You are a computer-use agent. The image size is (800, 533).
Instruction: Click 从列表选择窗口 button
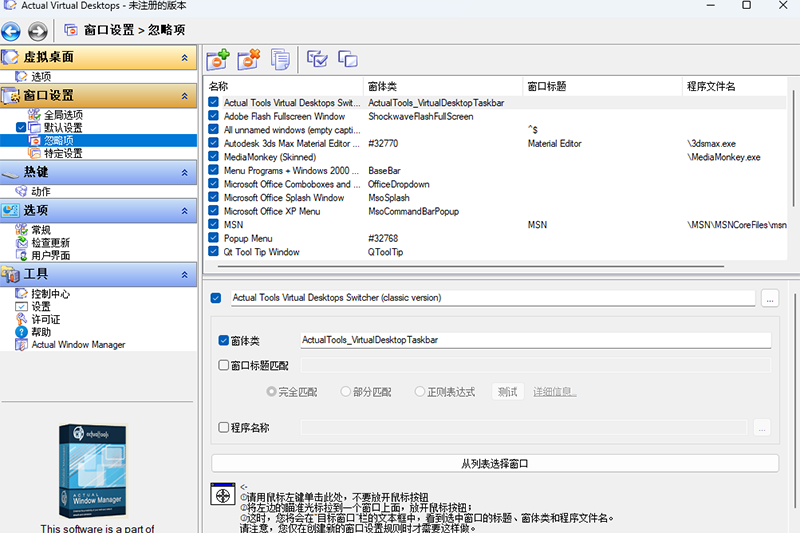pos(495,464)
